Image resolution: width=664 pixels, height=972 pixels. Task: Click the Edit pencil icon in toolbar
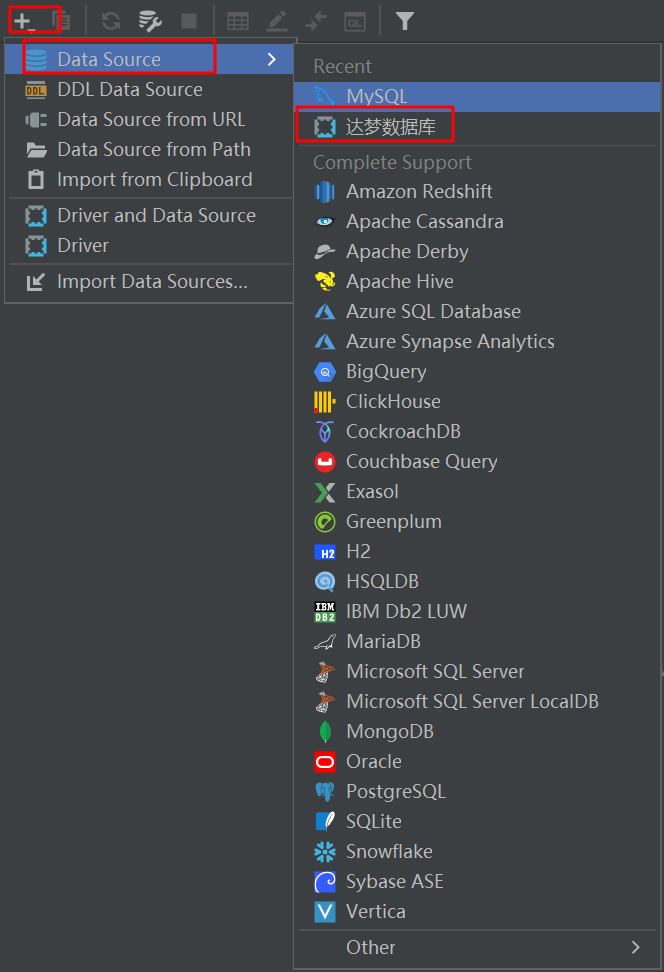coord(277,22)
